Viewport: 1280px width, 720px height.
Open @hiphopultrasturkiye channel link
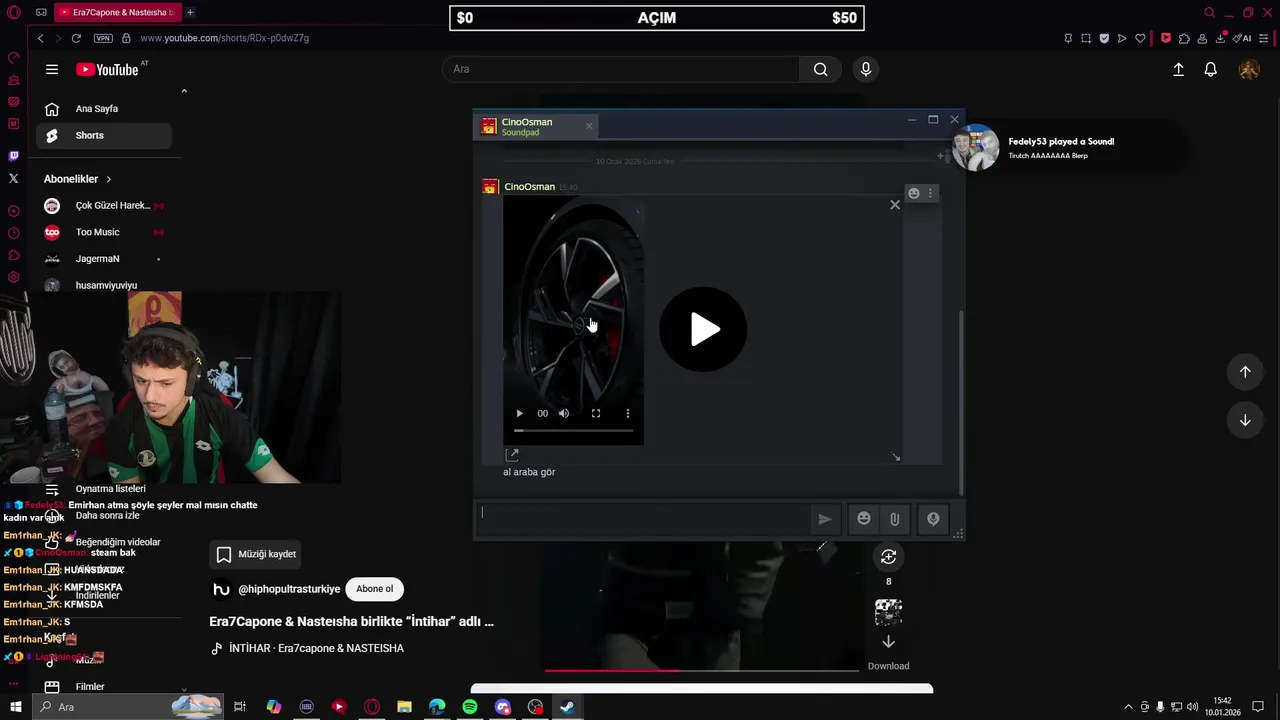point(289,589)
